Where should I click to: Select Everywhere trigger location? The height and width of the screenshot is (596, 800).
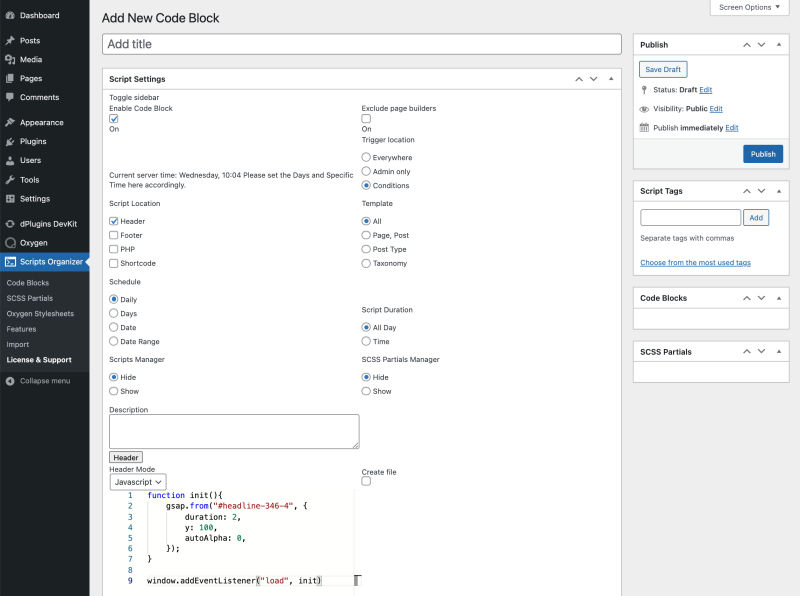pos(366,157)
